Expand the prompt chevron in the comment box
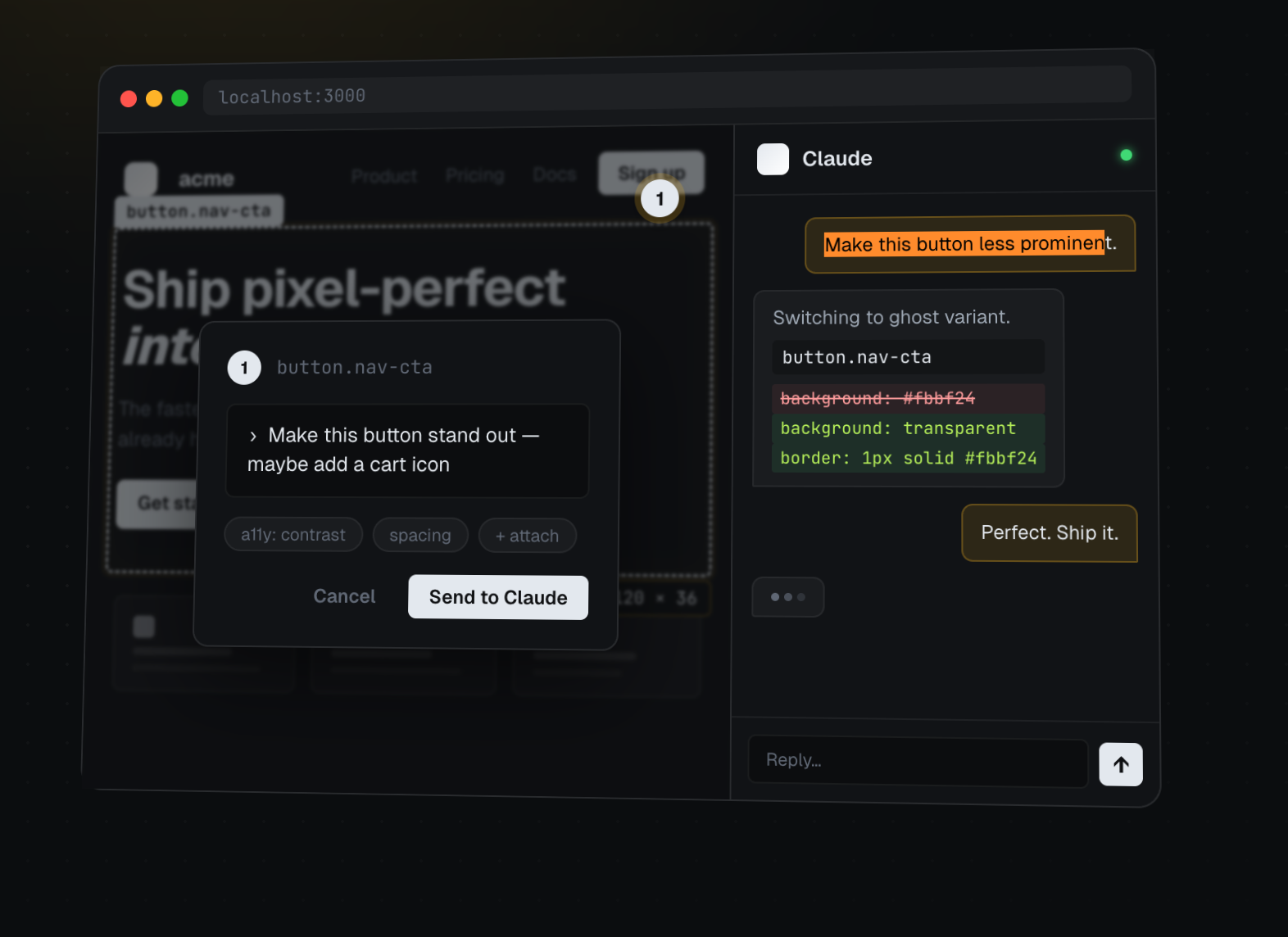Screen dimensions: 1288x937 click(253, 436)
